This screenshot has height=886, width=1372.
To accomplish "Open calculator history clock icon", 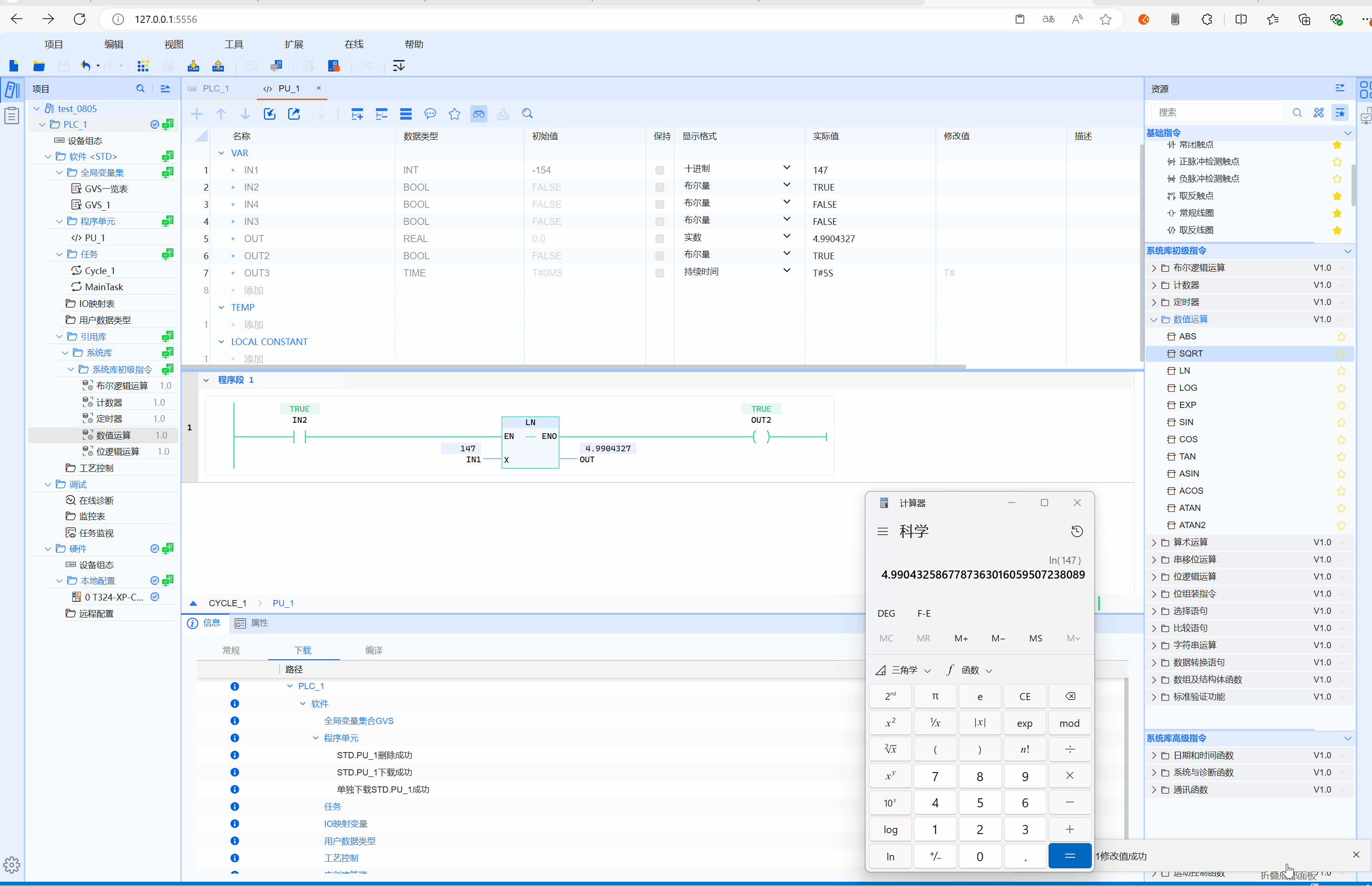I will click(1077, 531).
